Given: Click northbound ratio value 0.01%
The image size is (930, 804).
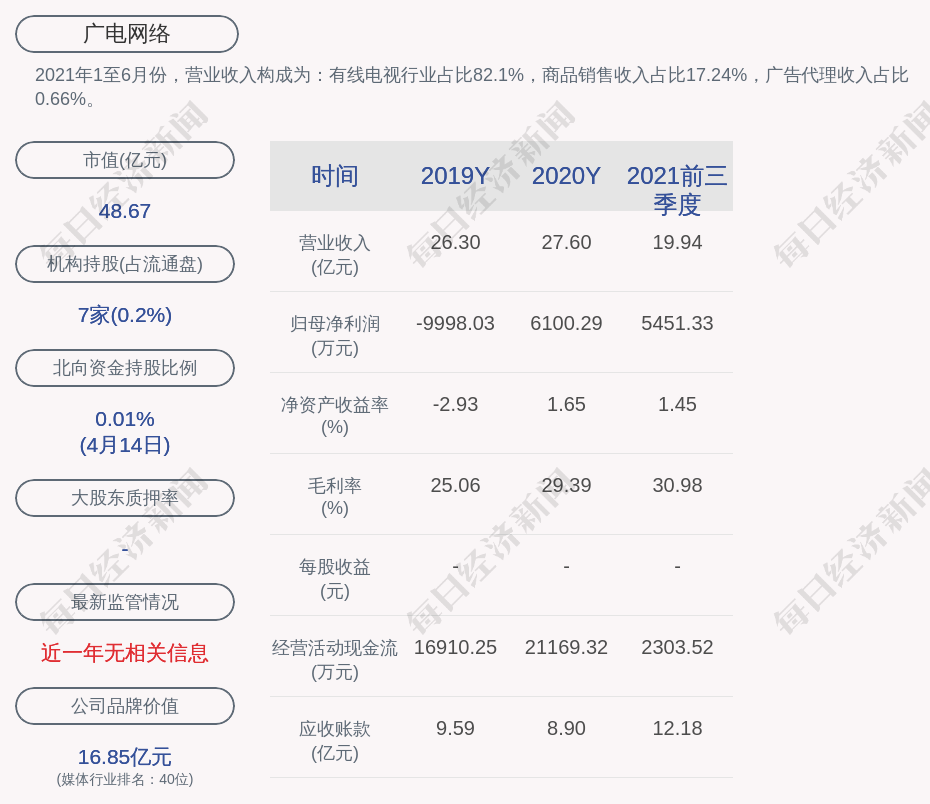Looking at the screenshot, I should (x=125, y=419).
